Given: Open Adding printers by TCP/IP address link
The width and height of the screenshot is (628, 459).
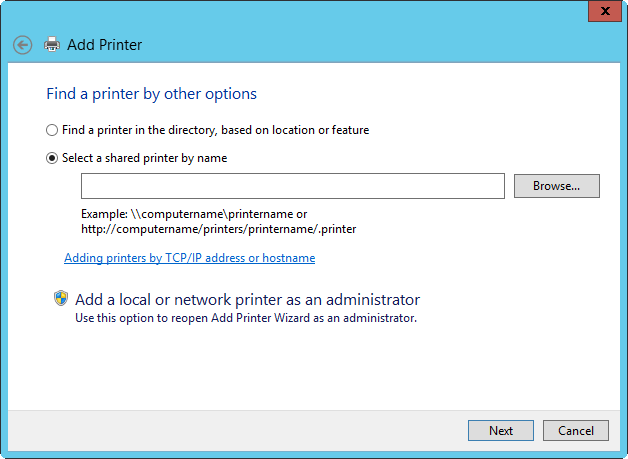Looking at the screenshot, I should pos(189,258).
